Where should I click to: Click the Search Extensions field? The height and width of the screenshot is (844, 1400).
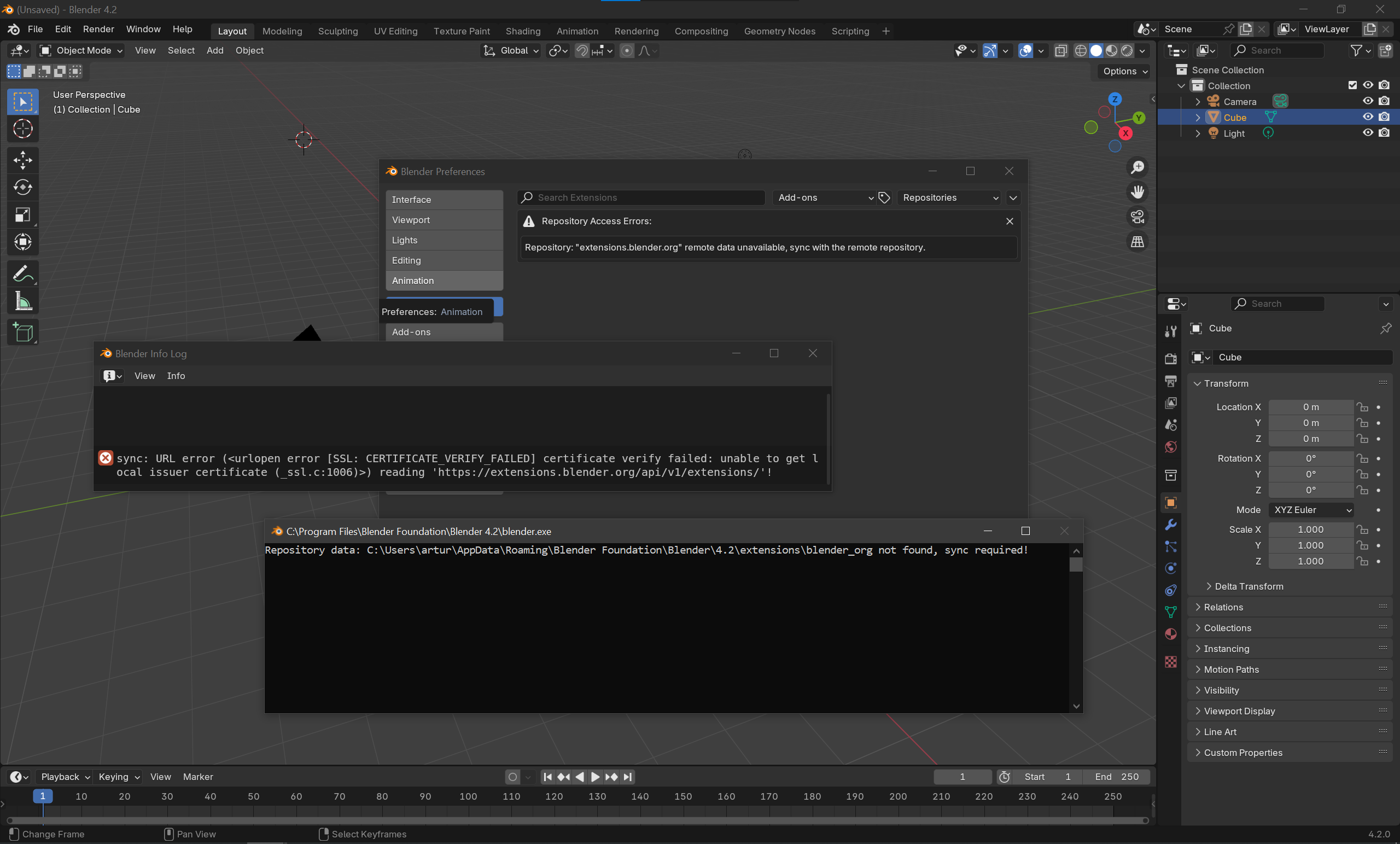(642, 197)
